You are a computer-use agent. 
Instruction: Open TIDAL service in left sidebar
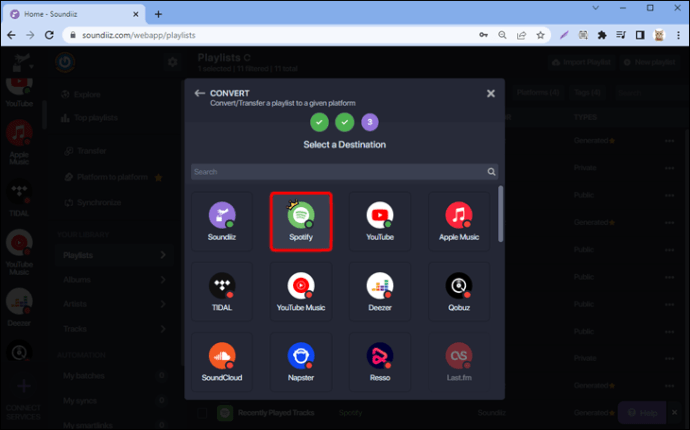[19, 198]
